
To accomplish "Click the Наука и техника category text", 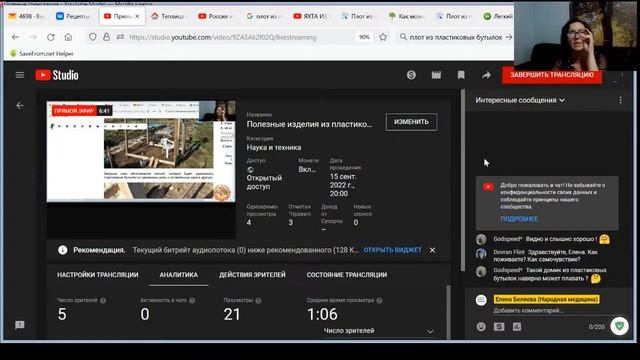I will (x=274, y=147).
